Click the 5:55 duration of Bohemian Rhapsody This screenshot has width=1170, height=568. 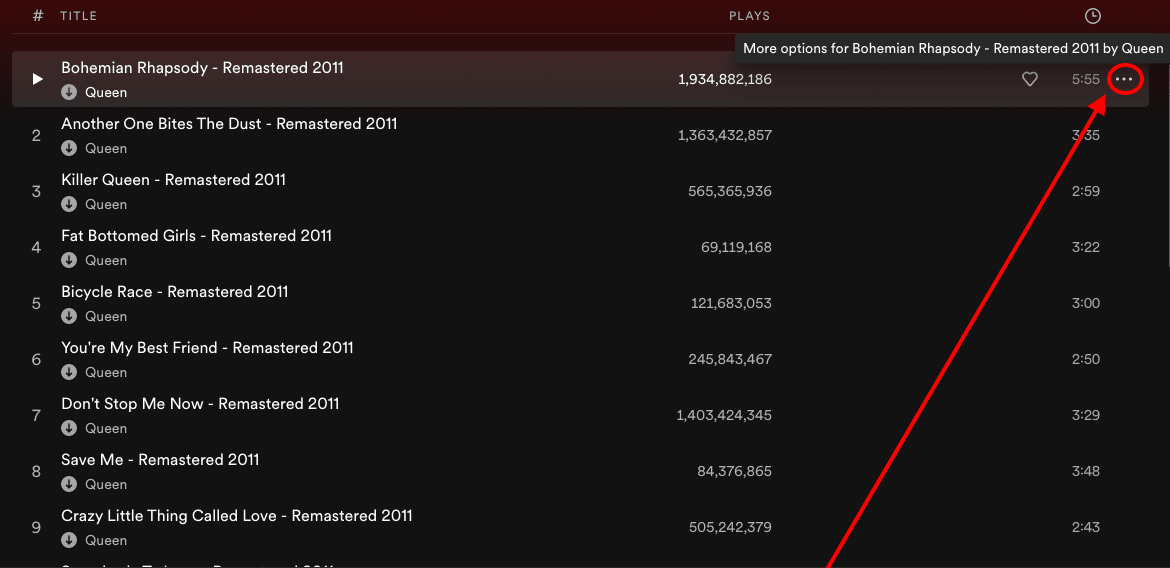(x=1086, y=79)
